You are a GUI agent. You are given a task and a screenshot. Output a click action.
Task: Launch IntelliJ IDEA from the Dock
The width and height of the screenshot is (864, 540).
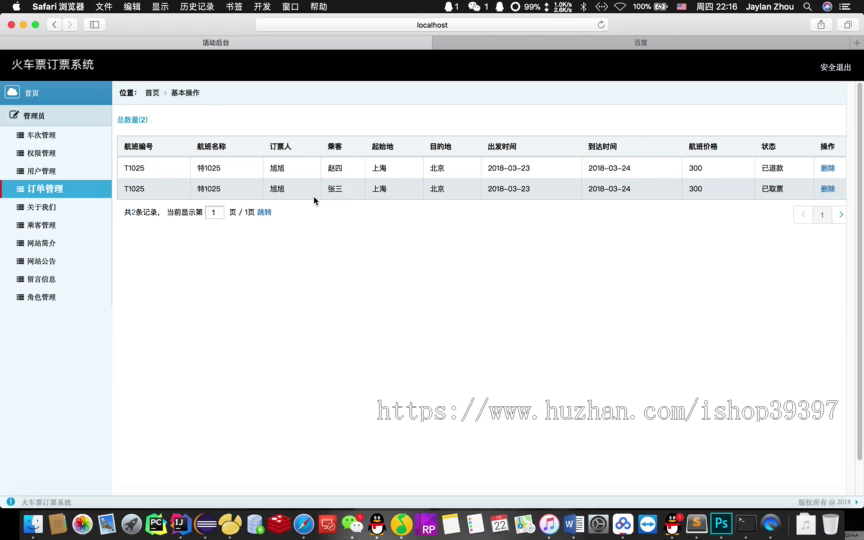click(180, 524)
